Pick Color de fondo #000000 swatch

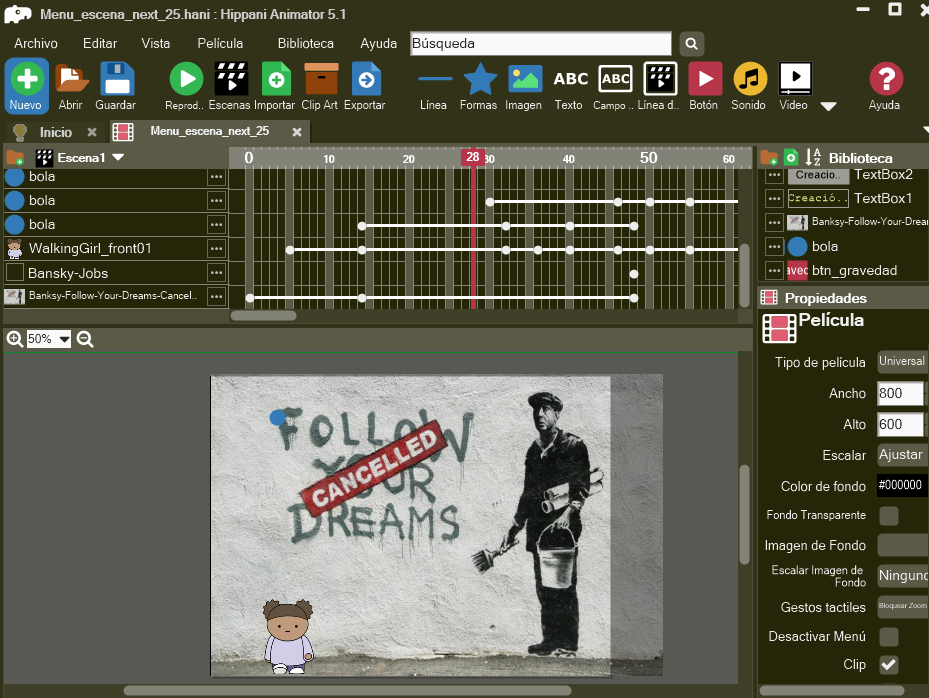(902, 485)
